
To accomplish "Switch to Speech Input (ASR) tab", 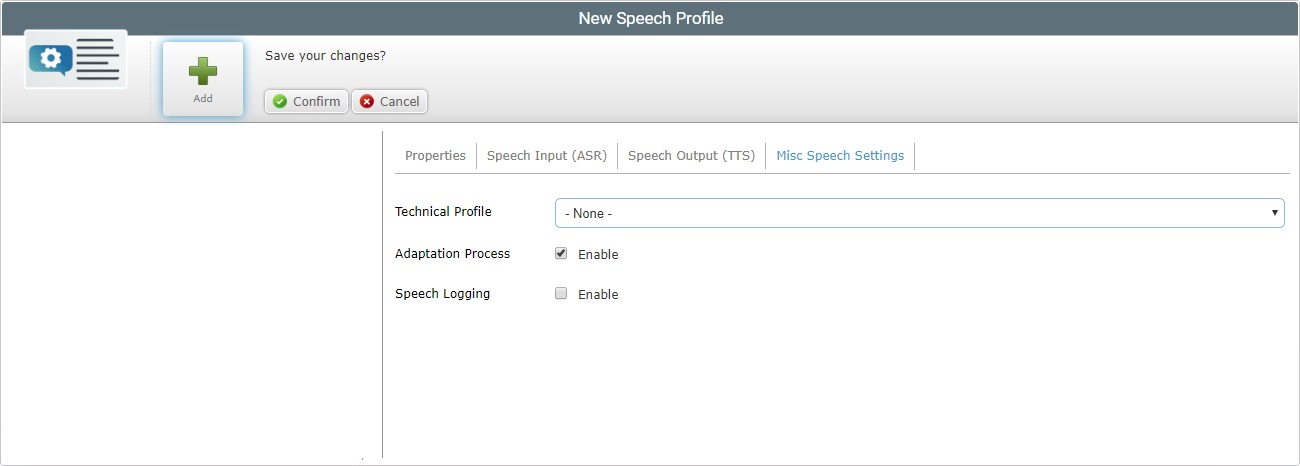I will pyautogui.click(x=547, y=156).
